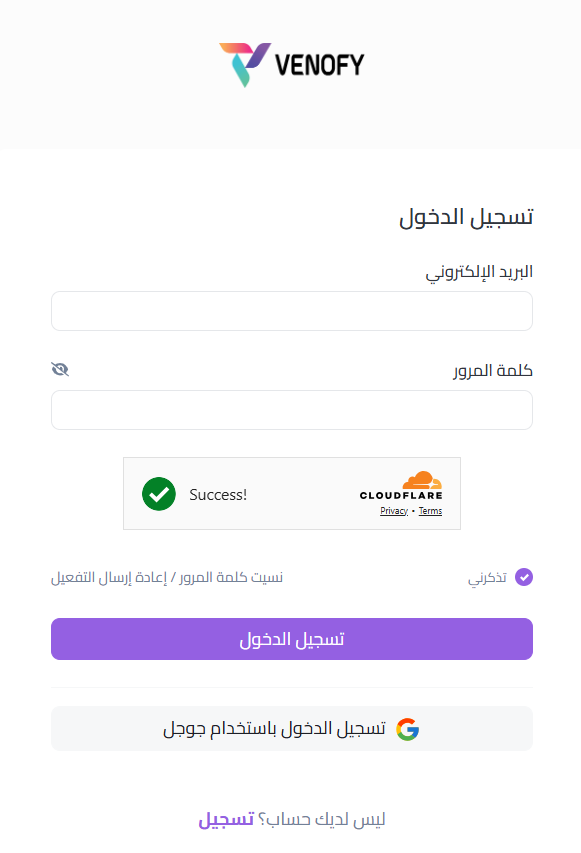
Task: Click the Google G icon
Action: tap(407, 729)
